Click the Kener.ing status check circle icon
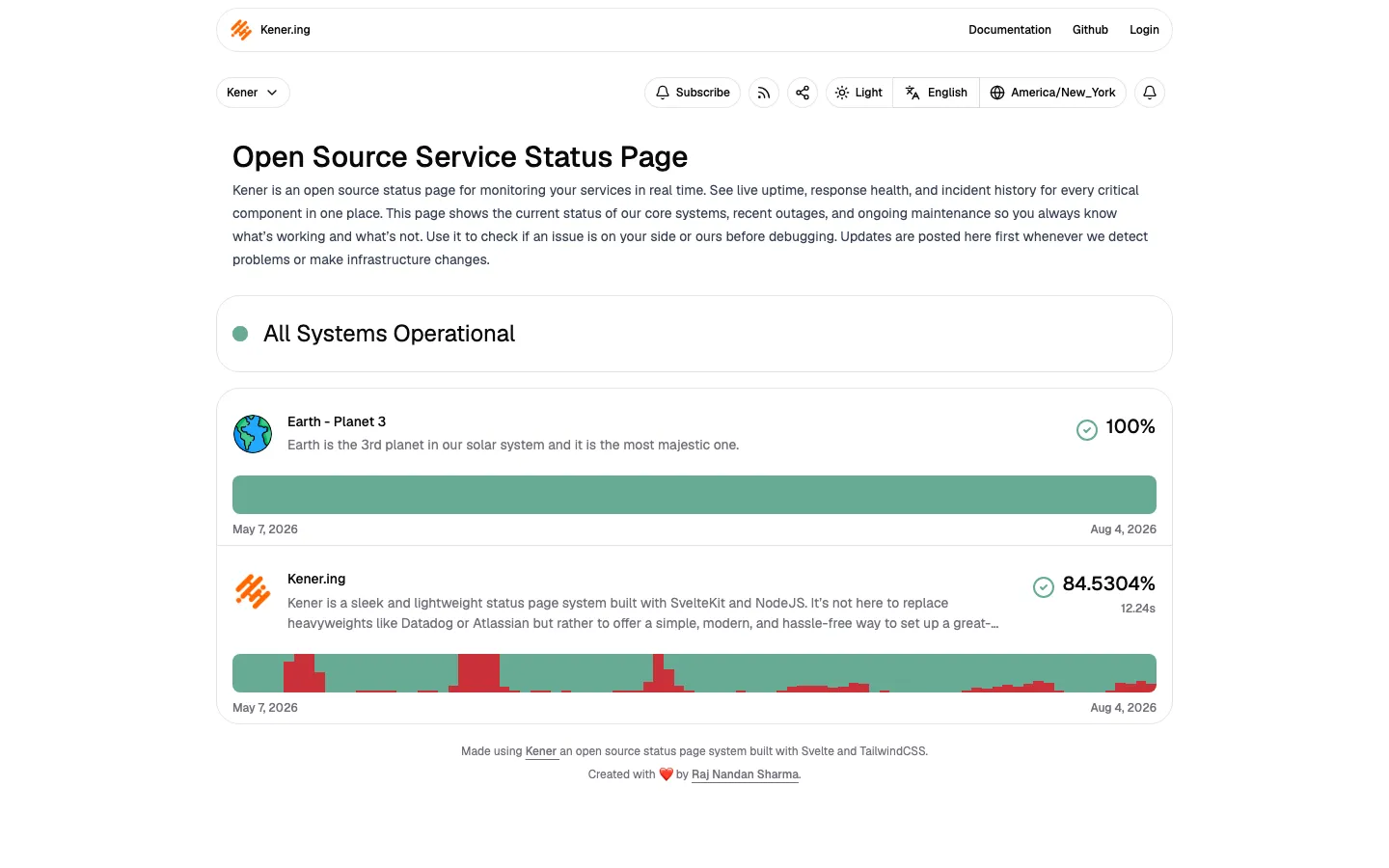This screenshot has width=1389, height=868. click(x=1044, y=587)
